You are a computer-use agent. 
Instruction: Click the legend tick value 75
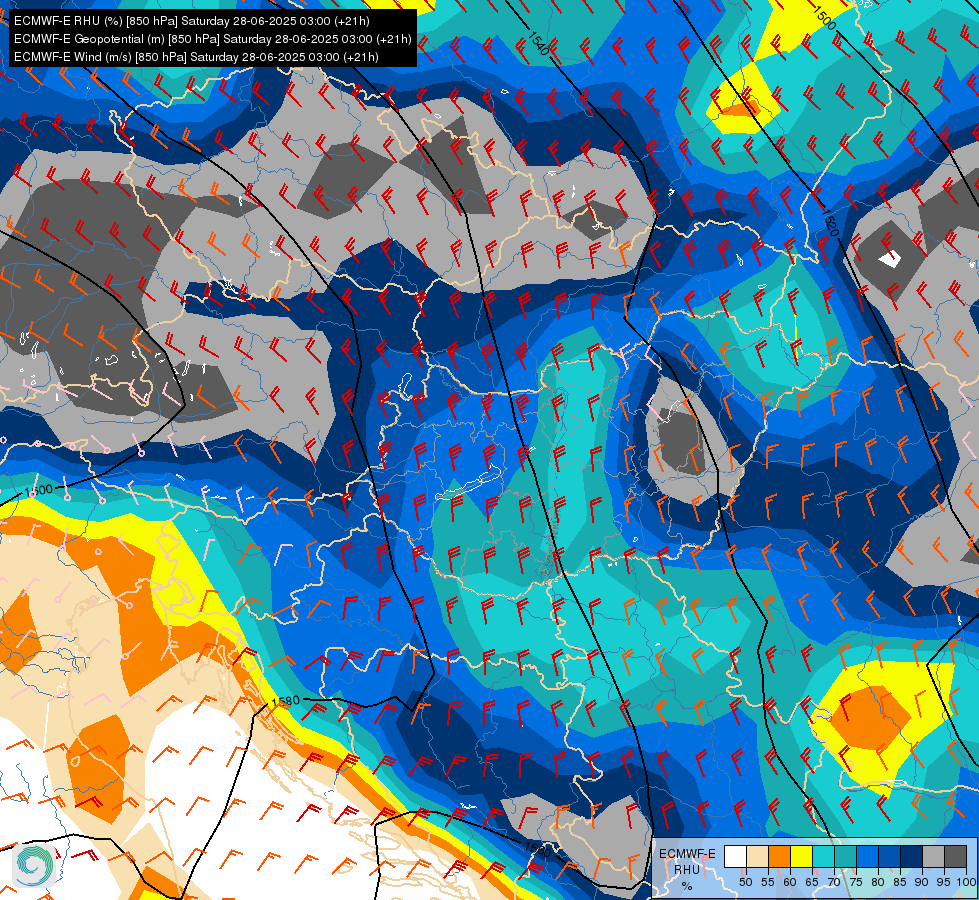pos(856,882)
